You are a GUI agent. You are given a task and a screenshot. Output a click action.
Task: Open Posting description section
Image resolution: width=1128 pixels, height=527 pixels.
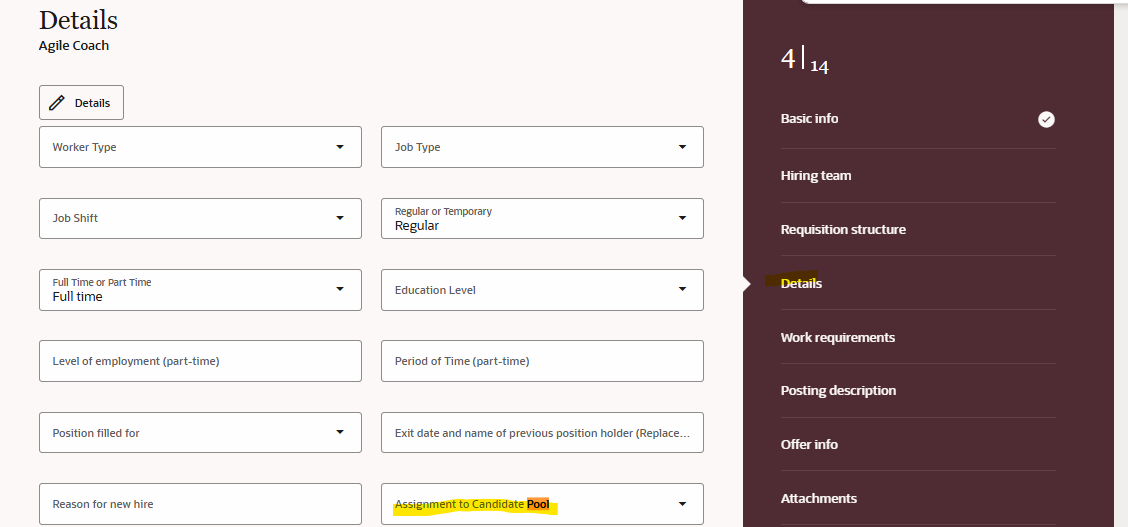[x=838, y=390]
